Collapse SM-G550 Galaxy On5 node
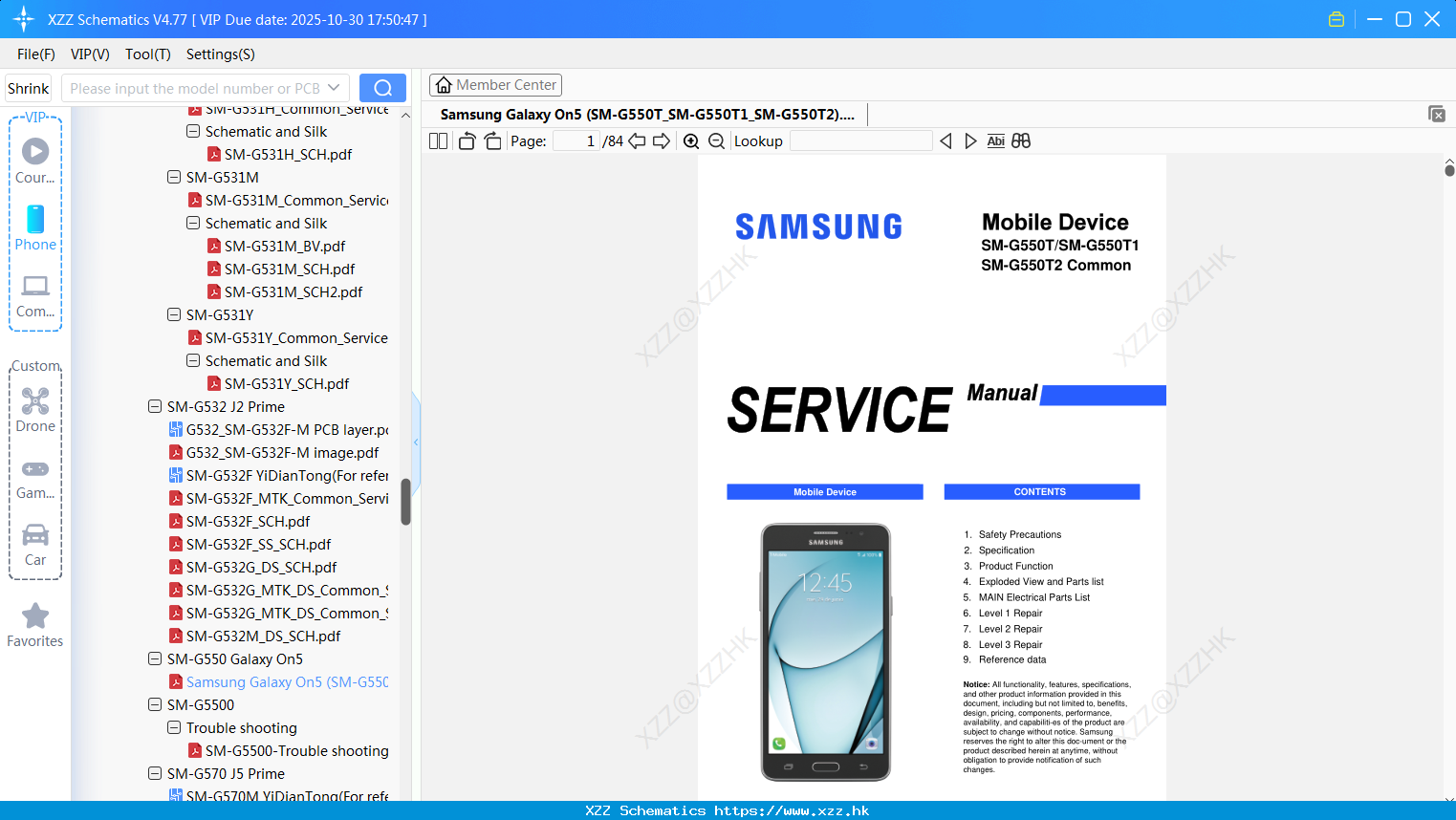The width and height of the screenshot is (1456, 820). (x=155, y=658)
